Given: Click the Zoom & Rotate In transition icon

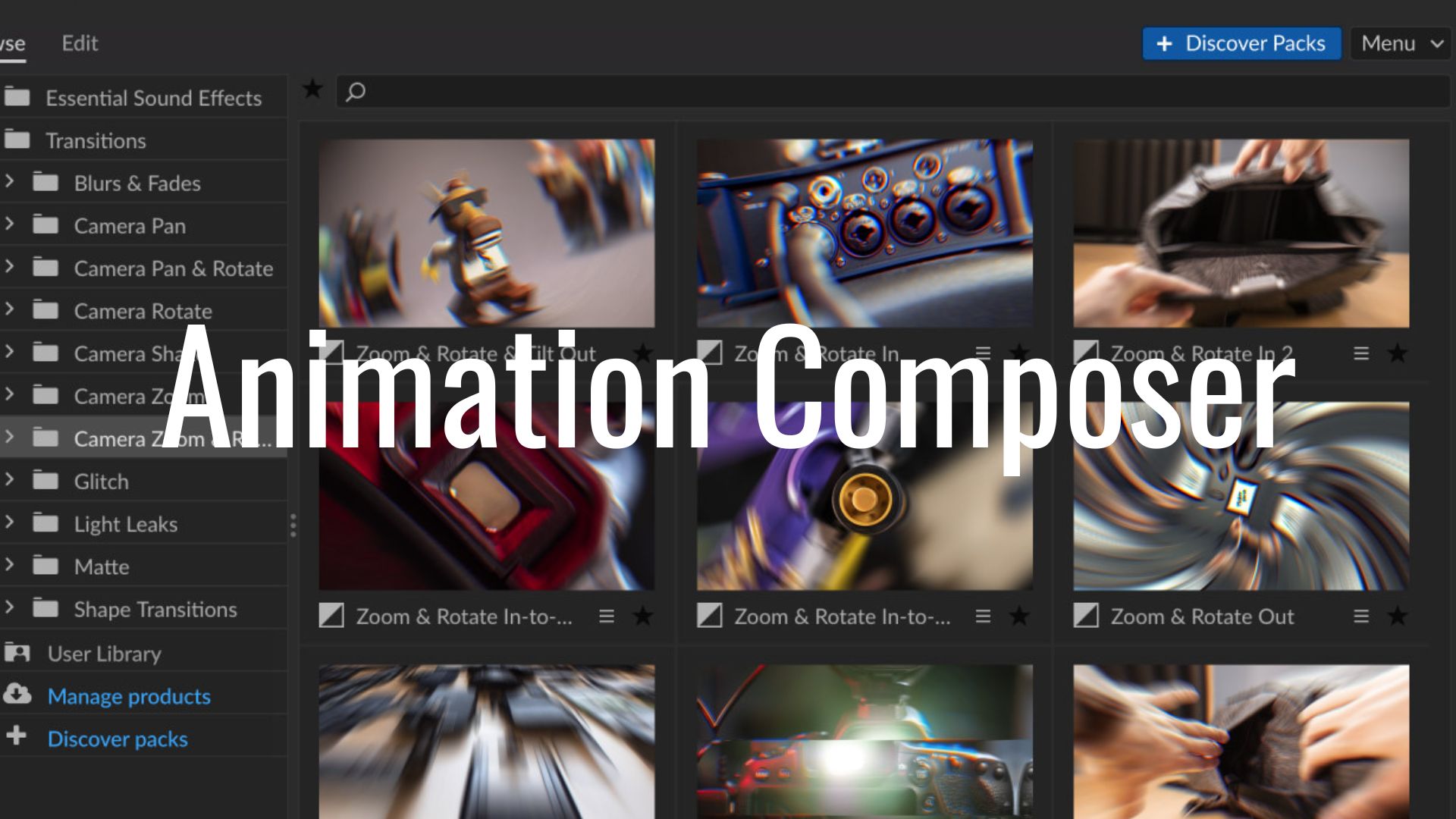Looking at the screenshot, I should [711, 353].
